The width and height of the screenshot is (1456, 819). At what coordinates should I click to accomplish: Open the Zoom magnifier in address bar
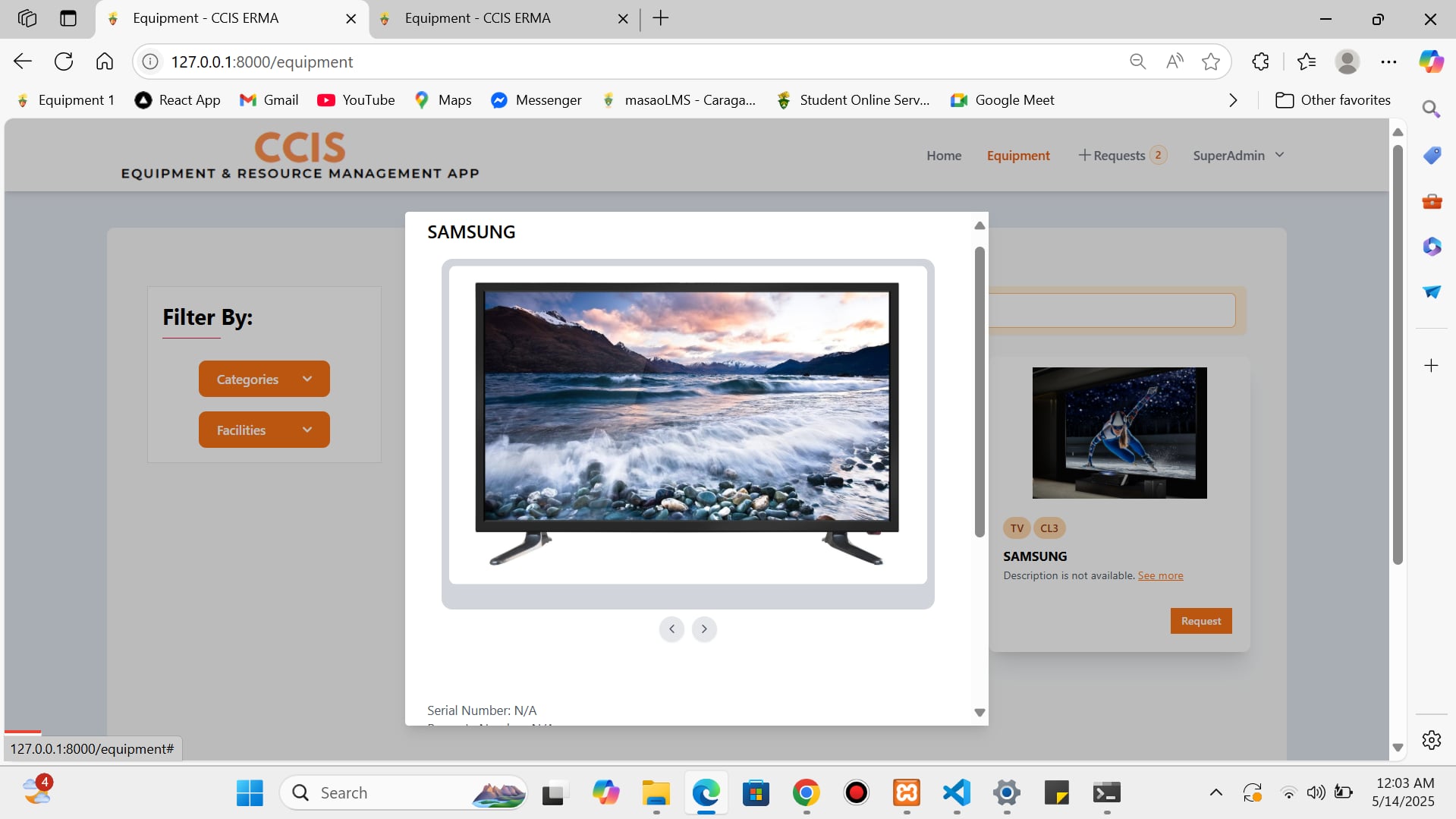pos(1137,61)
